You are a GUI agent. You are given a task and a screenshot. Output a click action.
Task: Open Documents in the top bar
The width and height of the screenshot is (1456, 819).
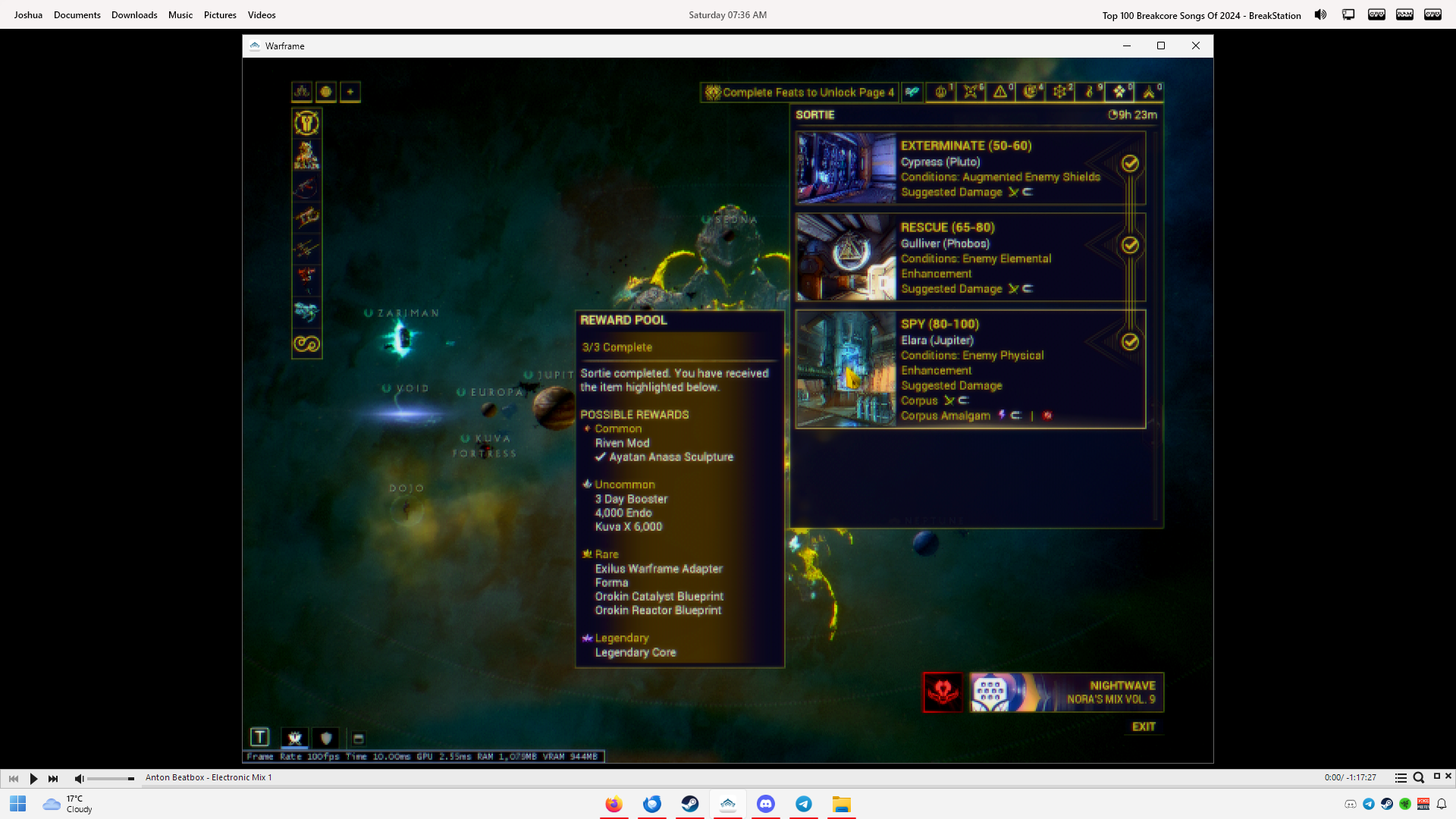click(77, 15)
